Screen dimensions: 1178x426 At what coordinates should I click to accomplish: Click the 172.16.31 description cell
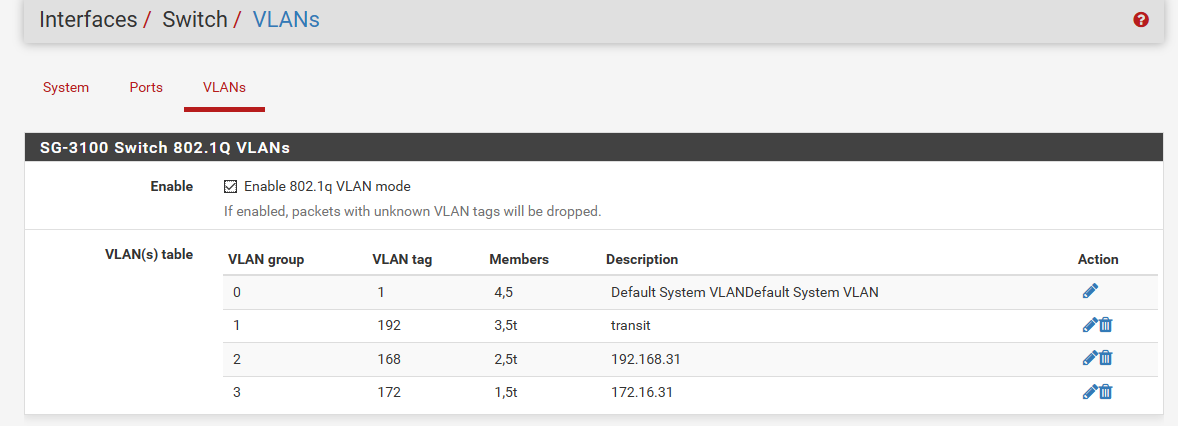tap(642, 393)
